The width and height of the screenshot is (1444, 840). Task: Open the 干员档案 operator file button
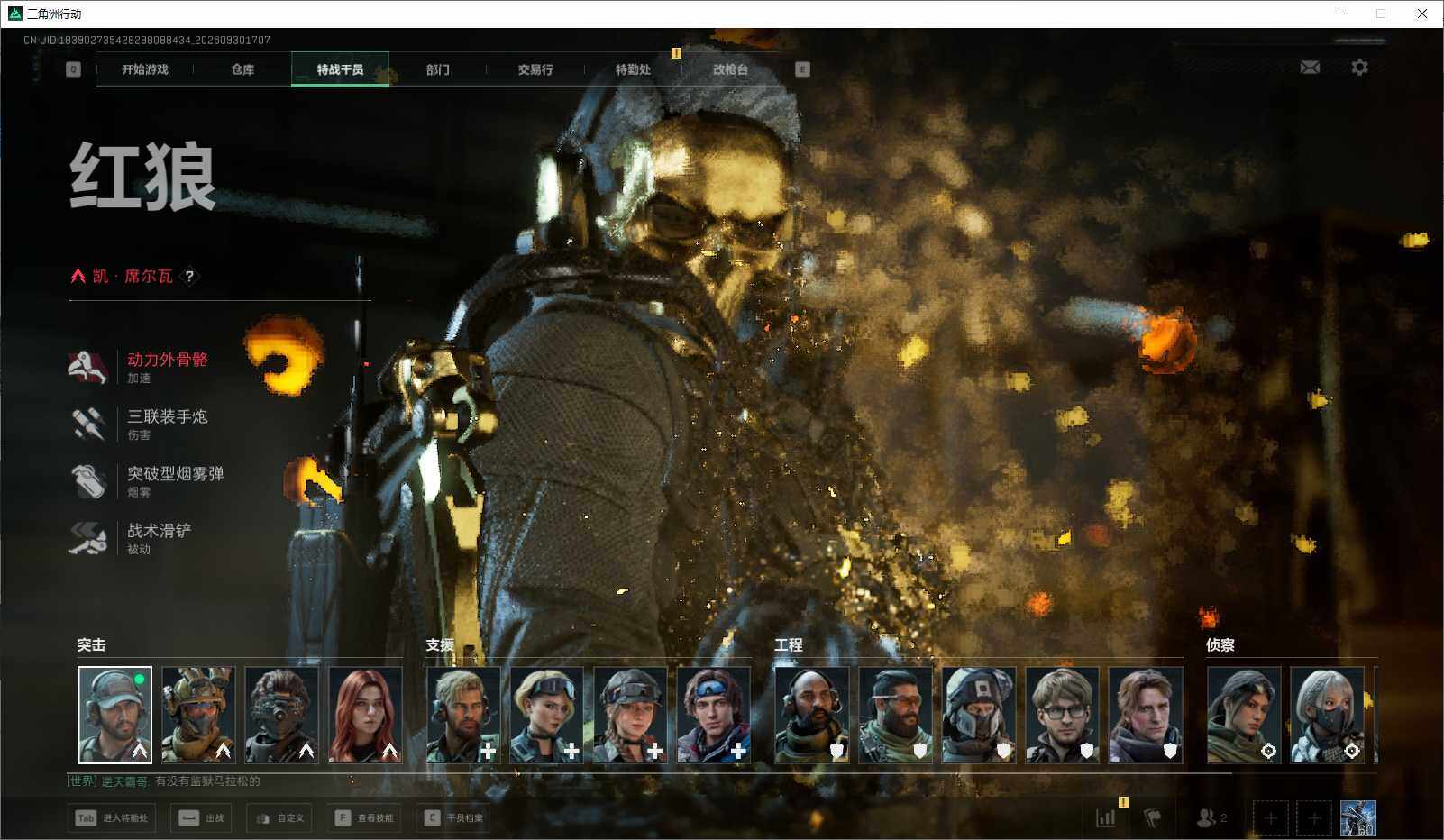click(x=453, y=818)
